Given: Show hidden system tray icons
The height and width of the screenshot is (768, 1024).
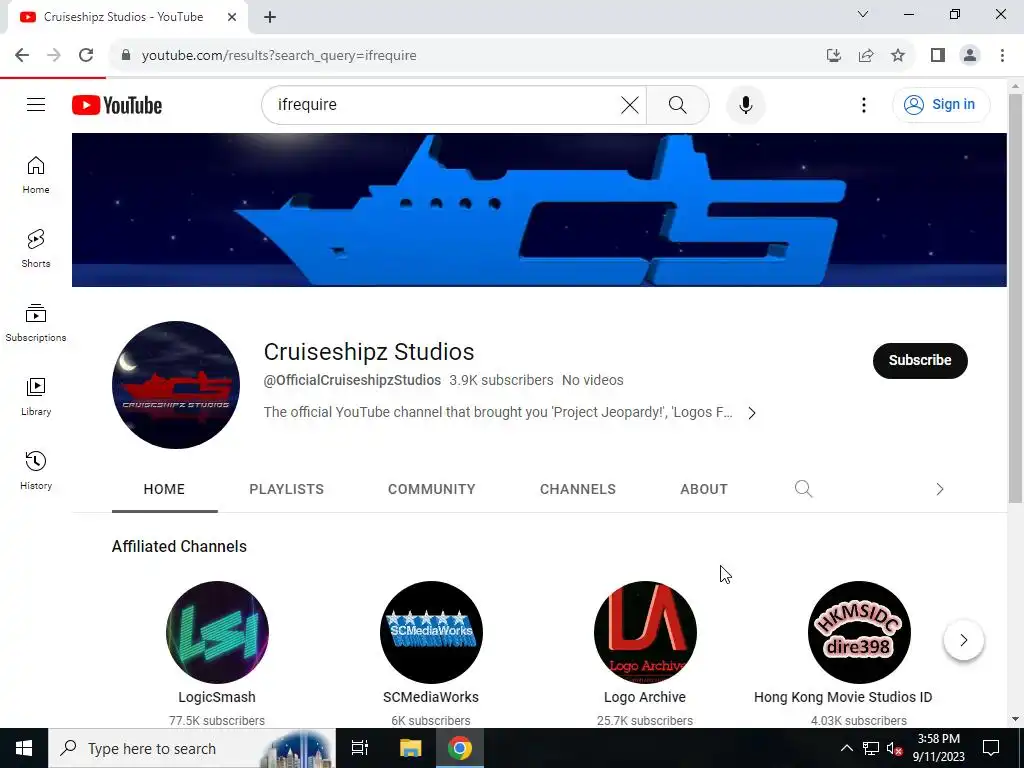Looking at the screenshot, I should click(846, 748).
